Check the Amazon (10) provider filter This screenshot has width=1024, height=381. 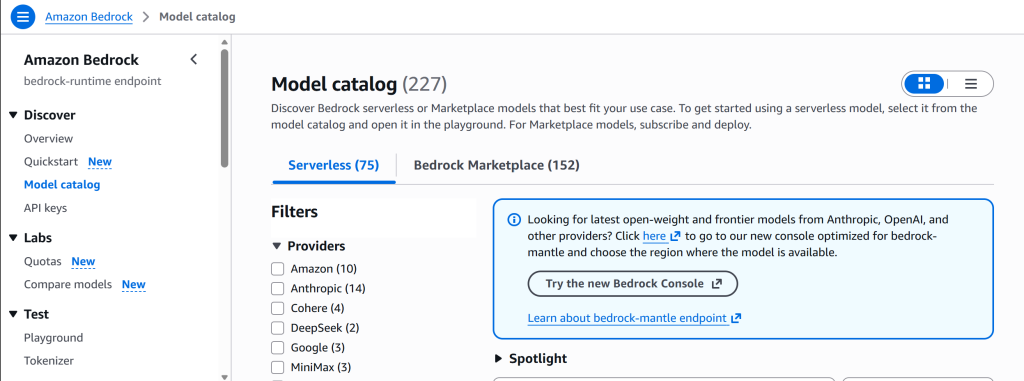click(x=278, y=269)
